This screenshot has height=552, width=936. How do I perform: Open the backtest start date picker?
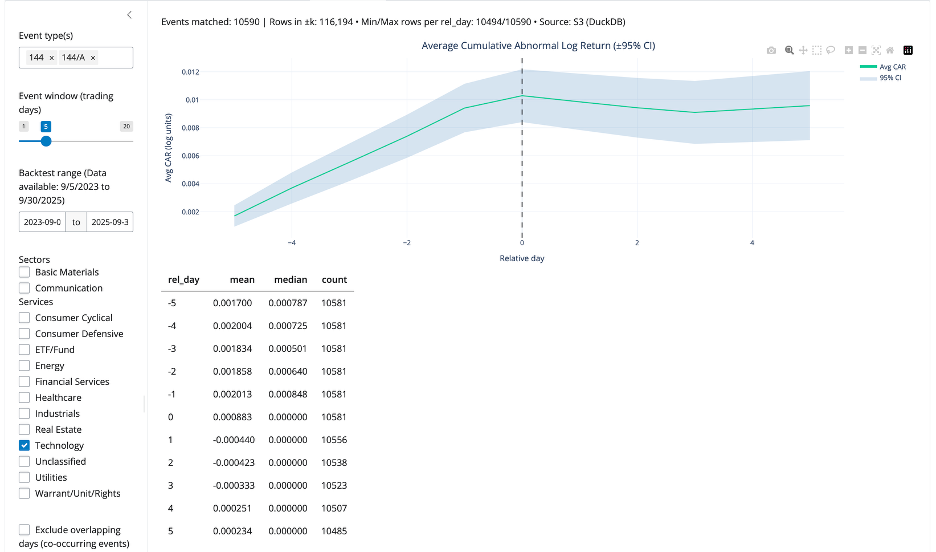[42, 222]
